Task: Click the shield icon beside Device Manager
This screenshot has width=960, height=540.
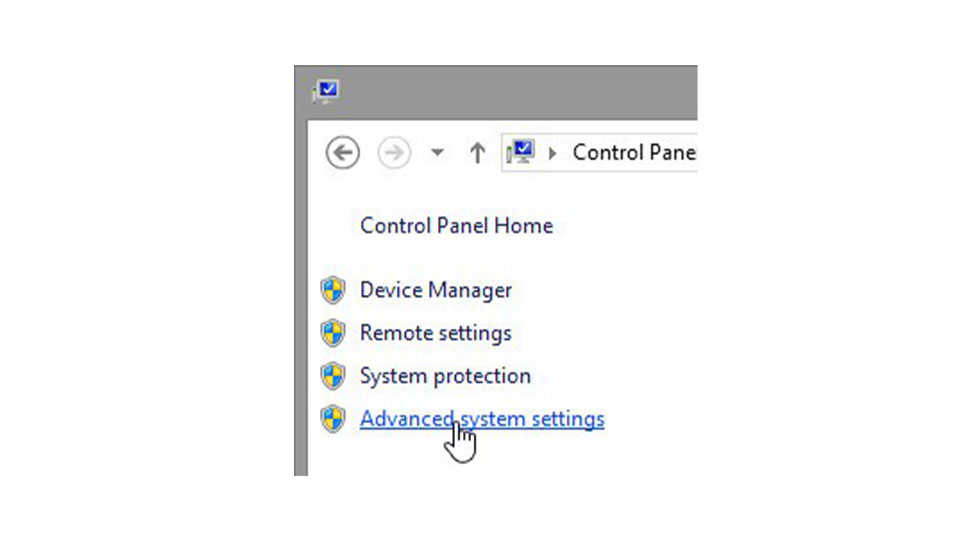Action: pos(333,290)
